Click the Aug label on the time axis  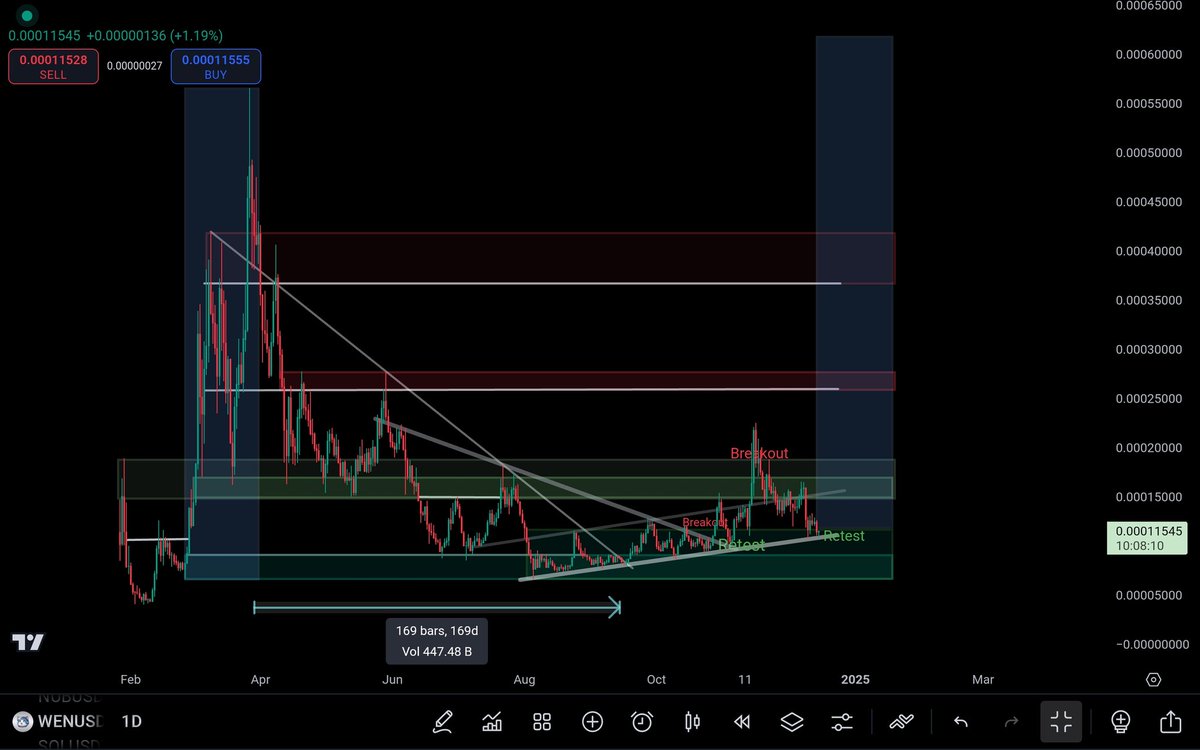(525, 679)
